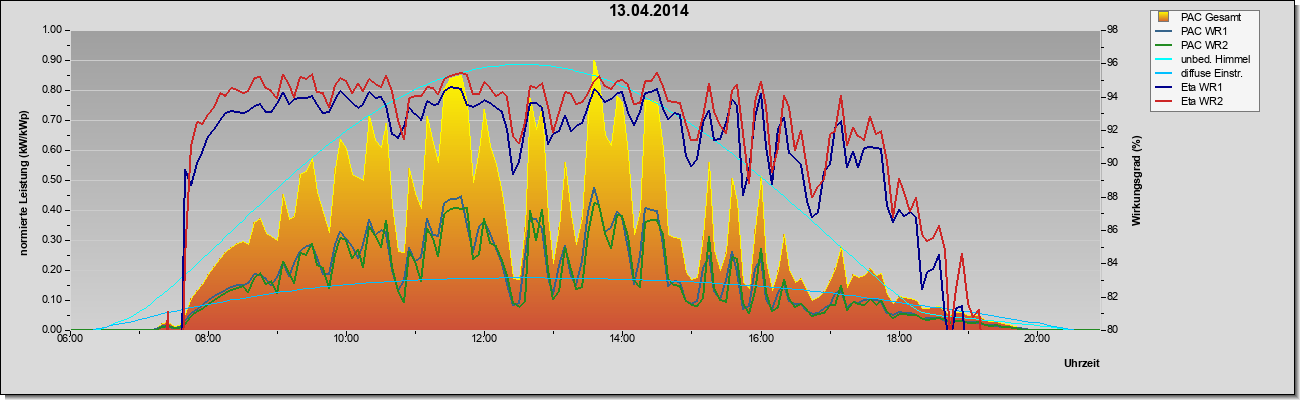Viewport: 1300px width, 400px height.
Task: Select the Eta WR2 legend entry
Action: (1202, 101)
